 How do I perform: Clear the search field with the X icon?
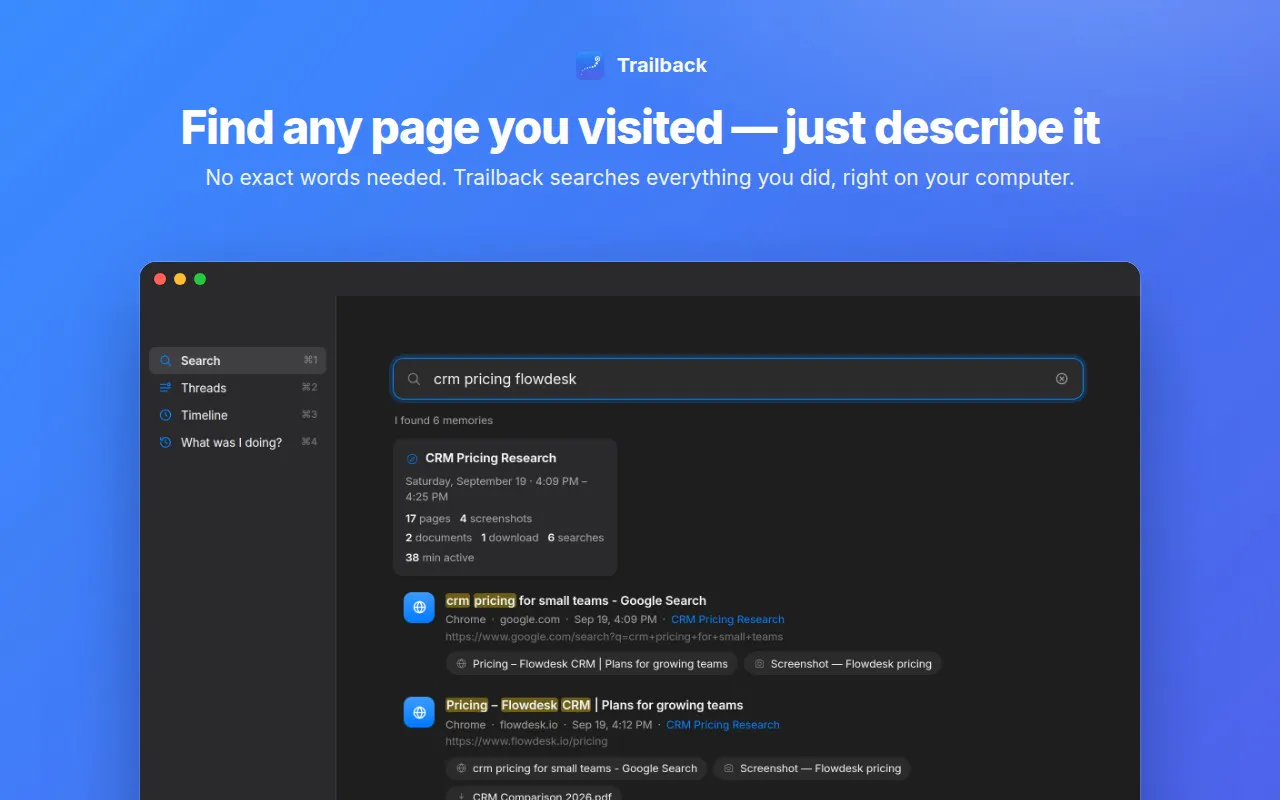click(x=1062, y=379)
